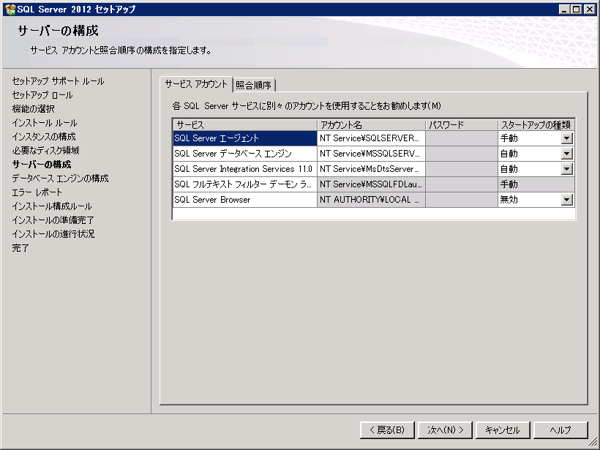Click インスタンスの構成 step in sidebar

coord(44,137)
